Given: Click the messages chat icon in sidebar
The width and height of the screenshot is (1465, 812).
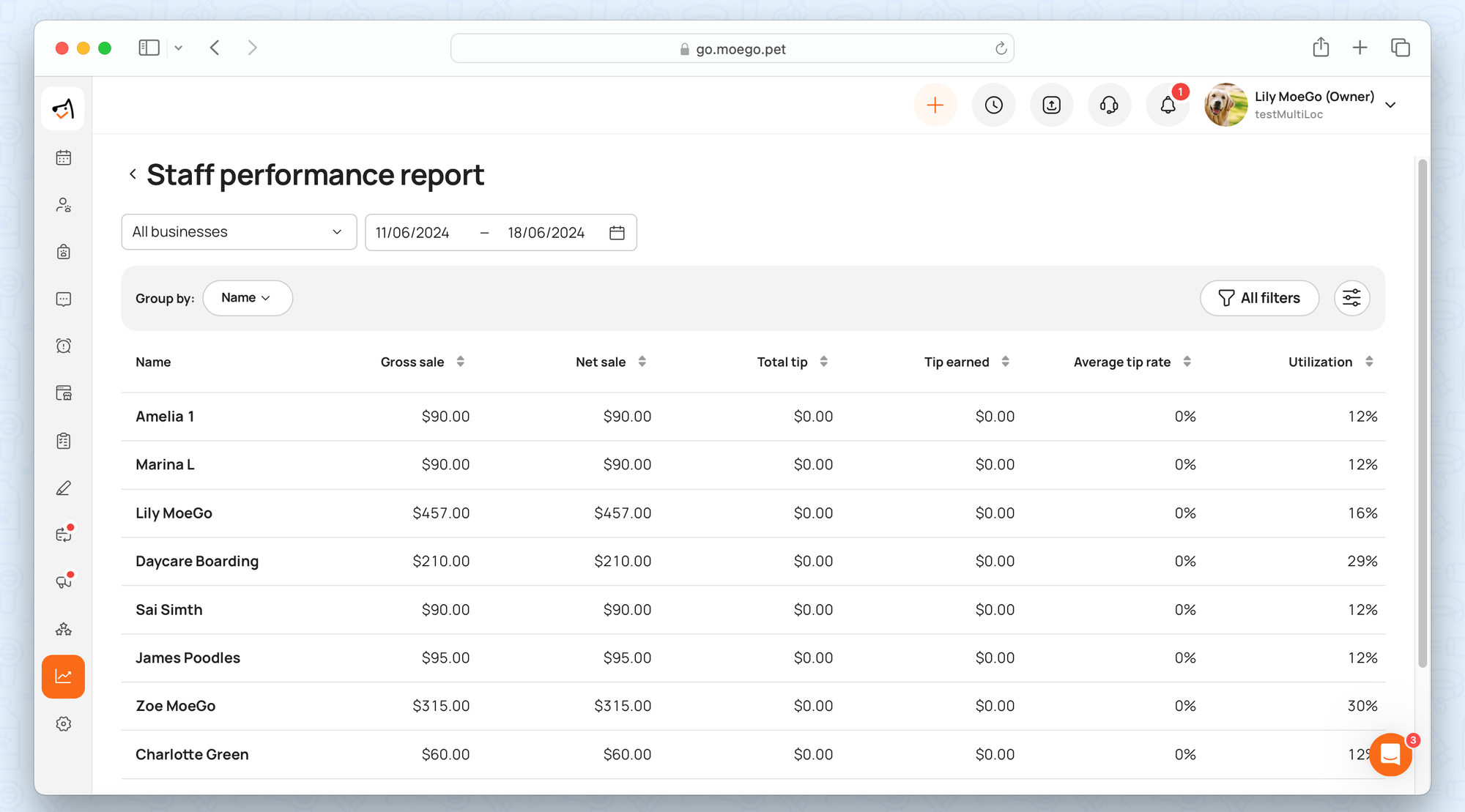Looking at the screenshot, I should click(64, 299).
